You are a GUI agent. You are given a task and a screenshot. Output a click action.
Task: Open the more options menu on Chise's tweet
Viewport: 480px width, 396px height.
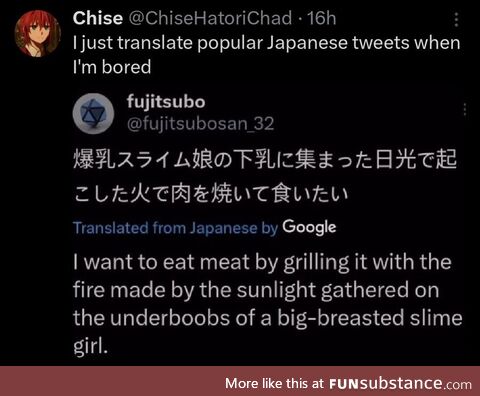click(456, 20)
